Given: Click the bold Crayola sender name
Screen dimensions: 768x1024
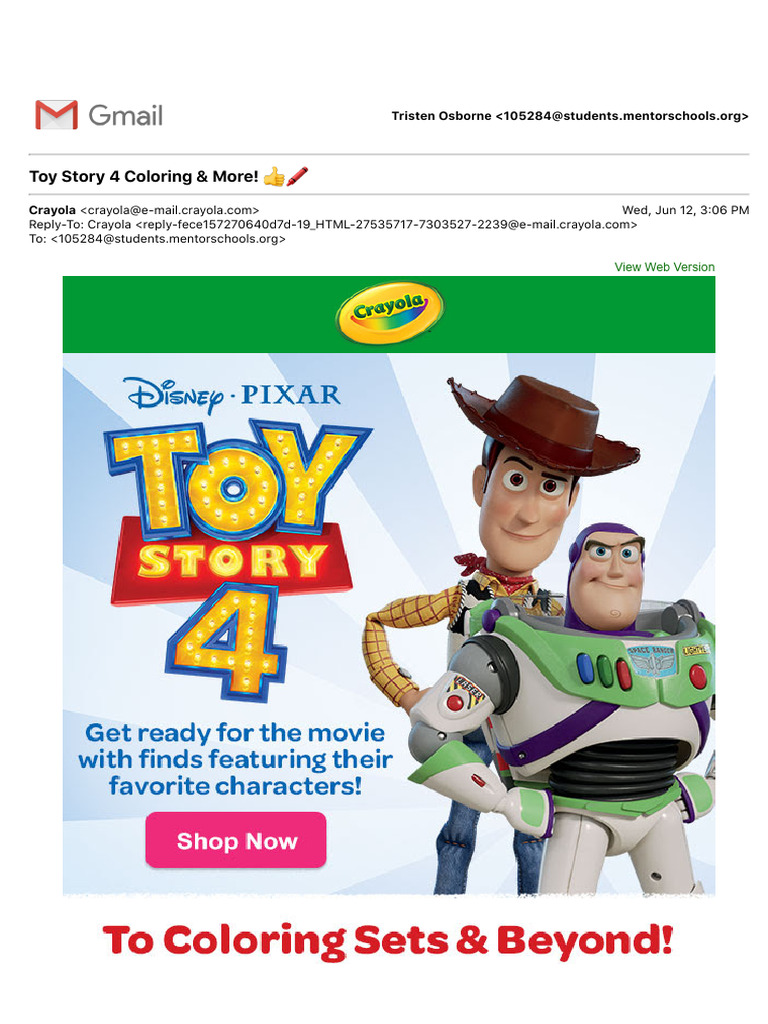Looking at the screenshot, I should pyautogui.click(x=52, y=210).
